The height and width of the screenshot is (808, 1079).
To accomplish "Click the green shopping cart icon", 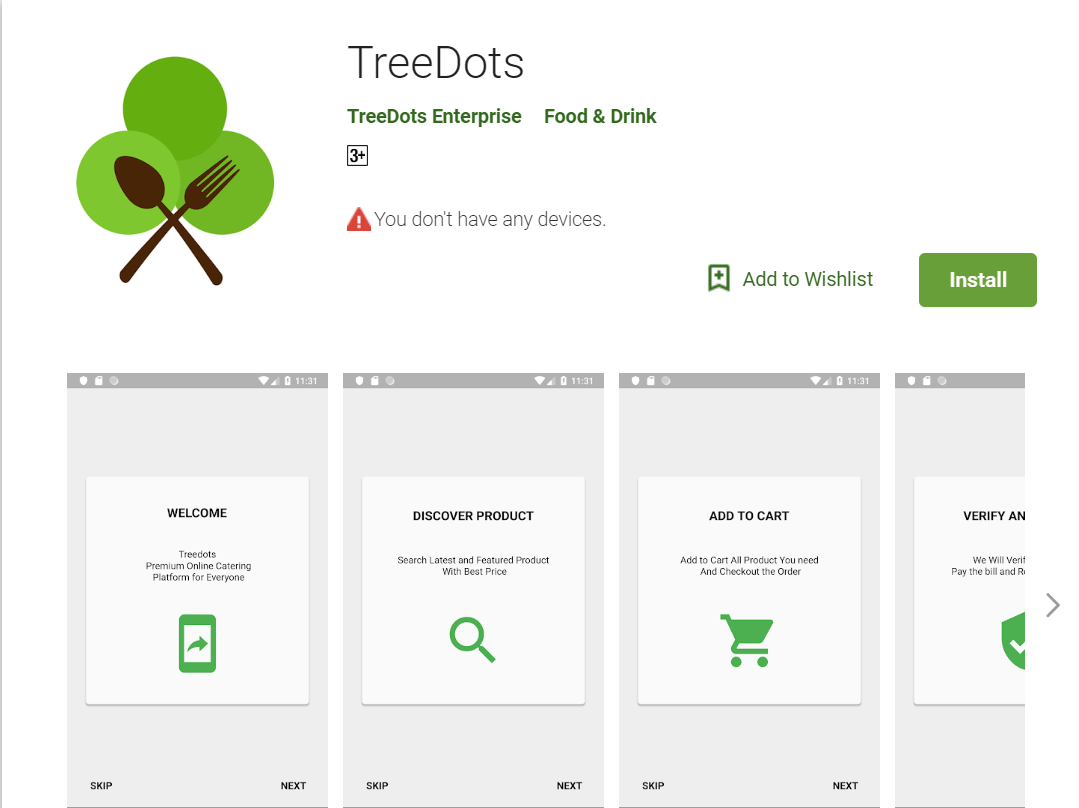I will [747, 640].
